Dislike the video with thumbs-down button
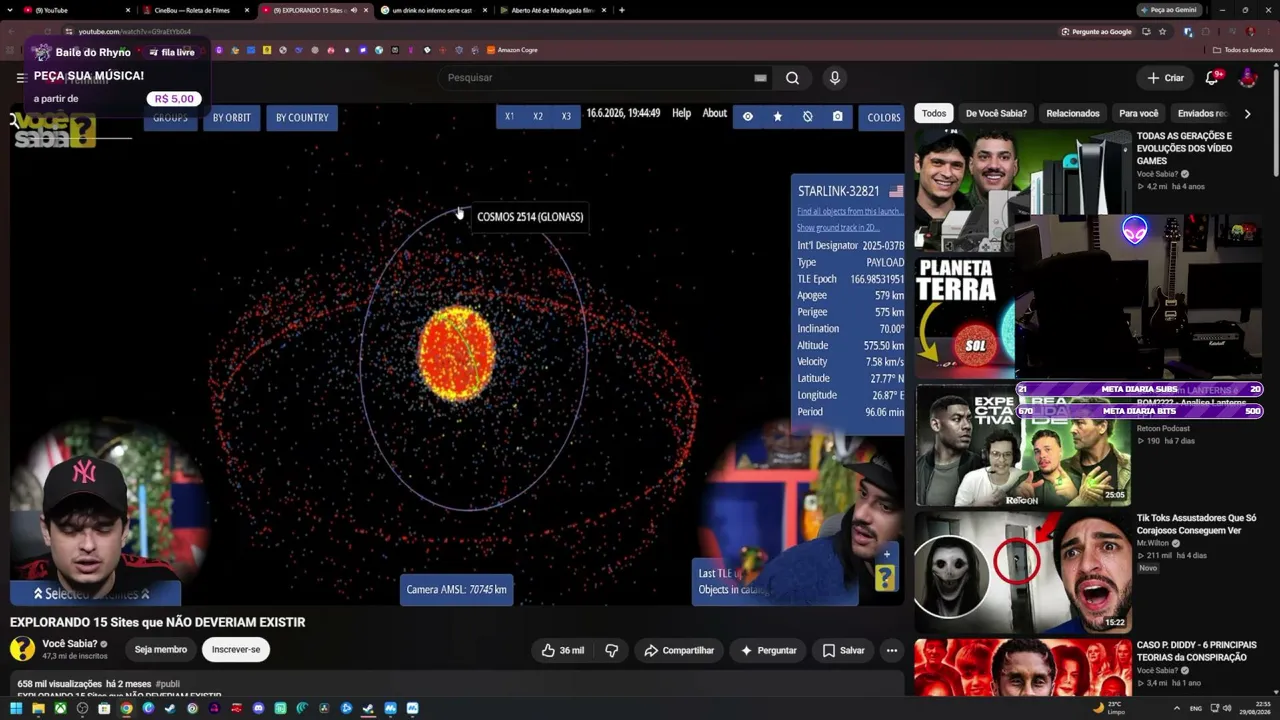 click(x=612, y=650)
